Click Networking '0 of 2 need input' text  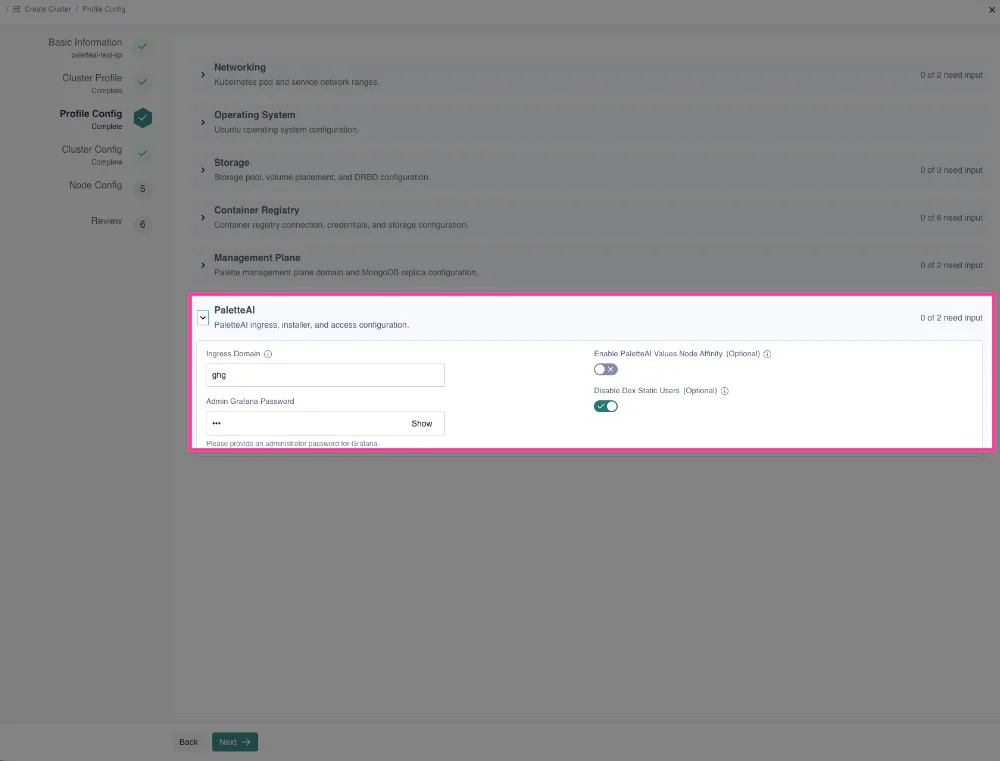pyautogui.click(x=951, y=75)
